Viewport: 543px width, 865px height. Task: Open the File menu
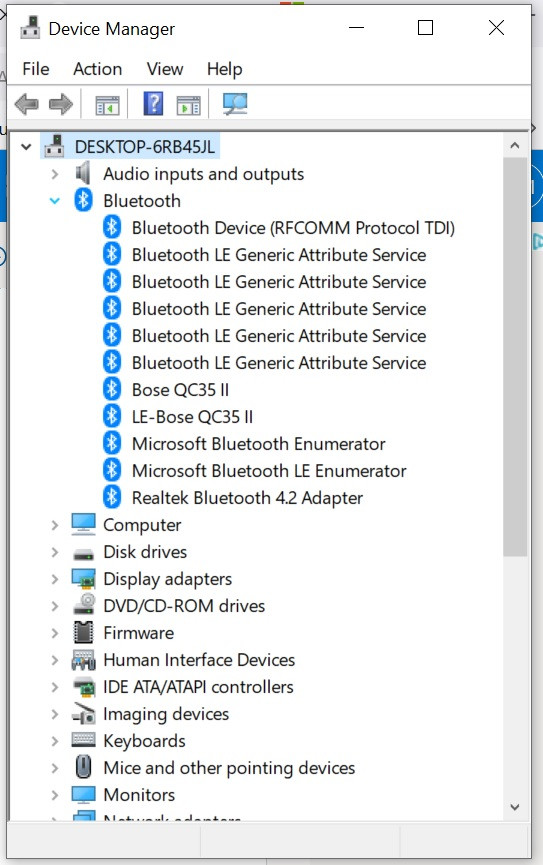(x=36, y=69)
